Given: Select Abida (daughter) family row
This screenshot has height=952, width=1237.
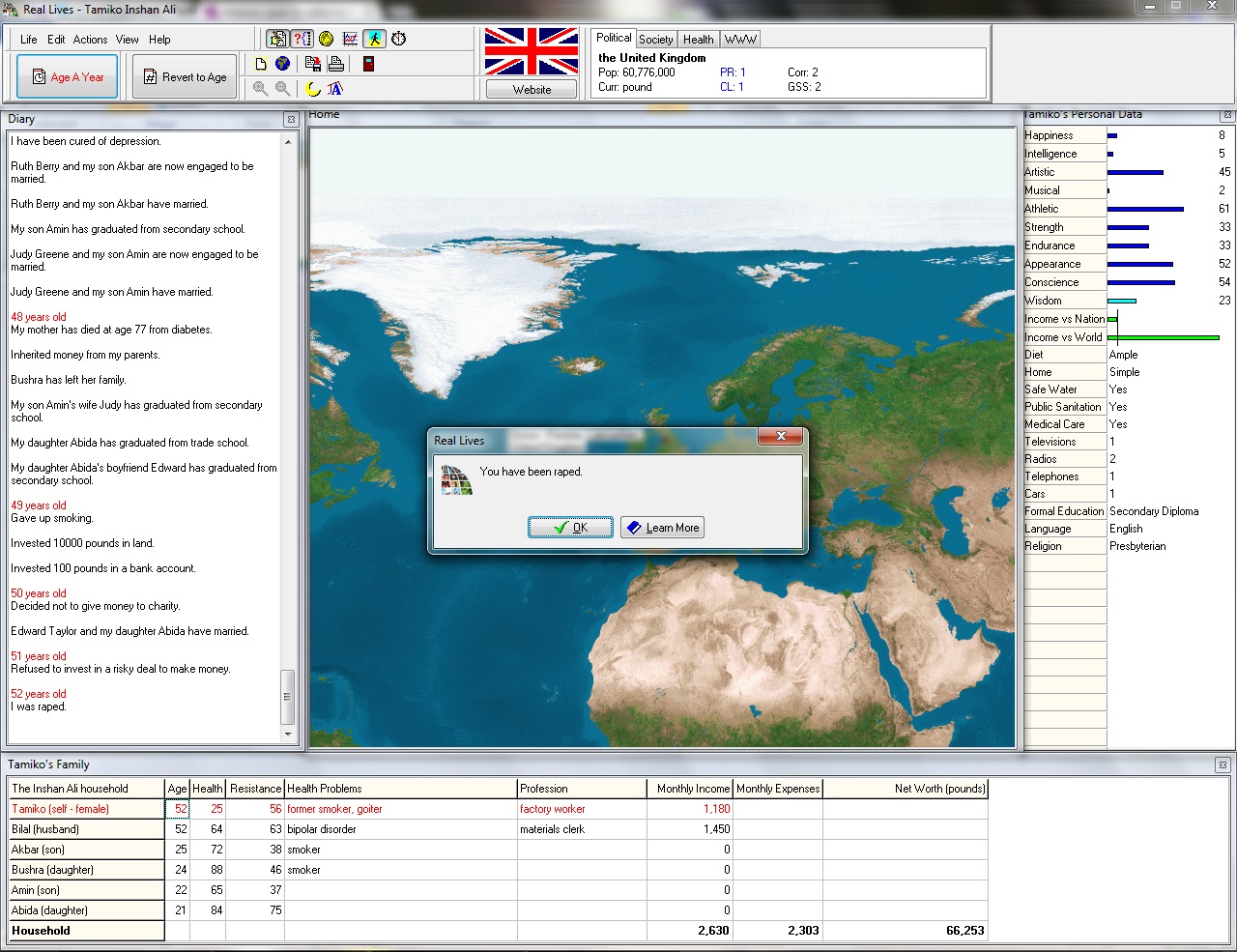Looking at the screenshot, I should pos(498,910).
